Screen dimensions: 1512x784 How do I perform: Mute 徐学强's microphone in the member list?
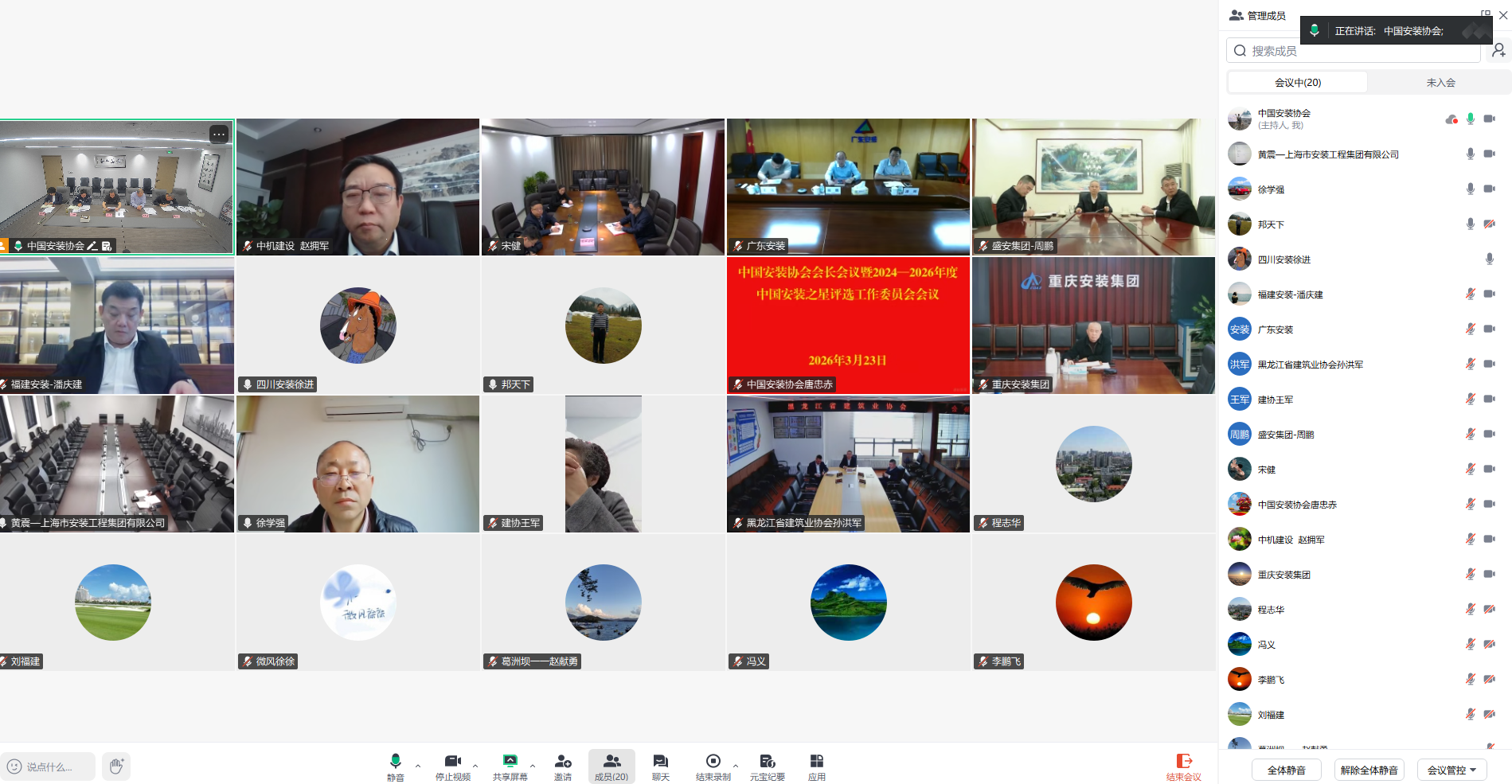click(x=1470, y=189)
